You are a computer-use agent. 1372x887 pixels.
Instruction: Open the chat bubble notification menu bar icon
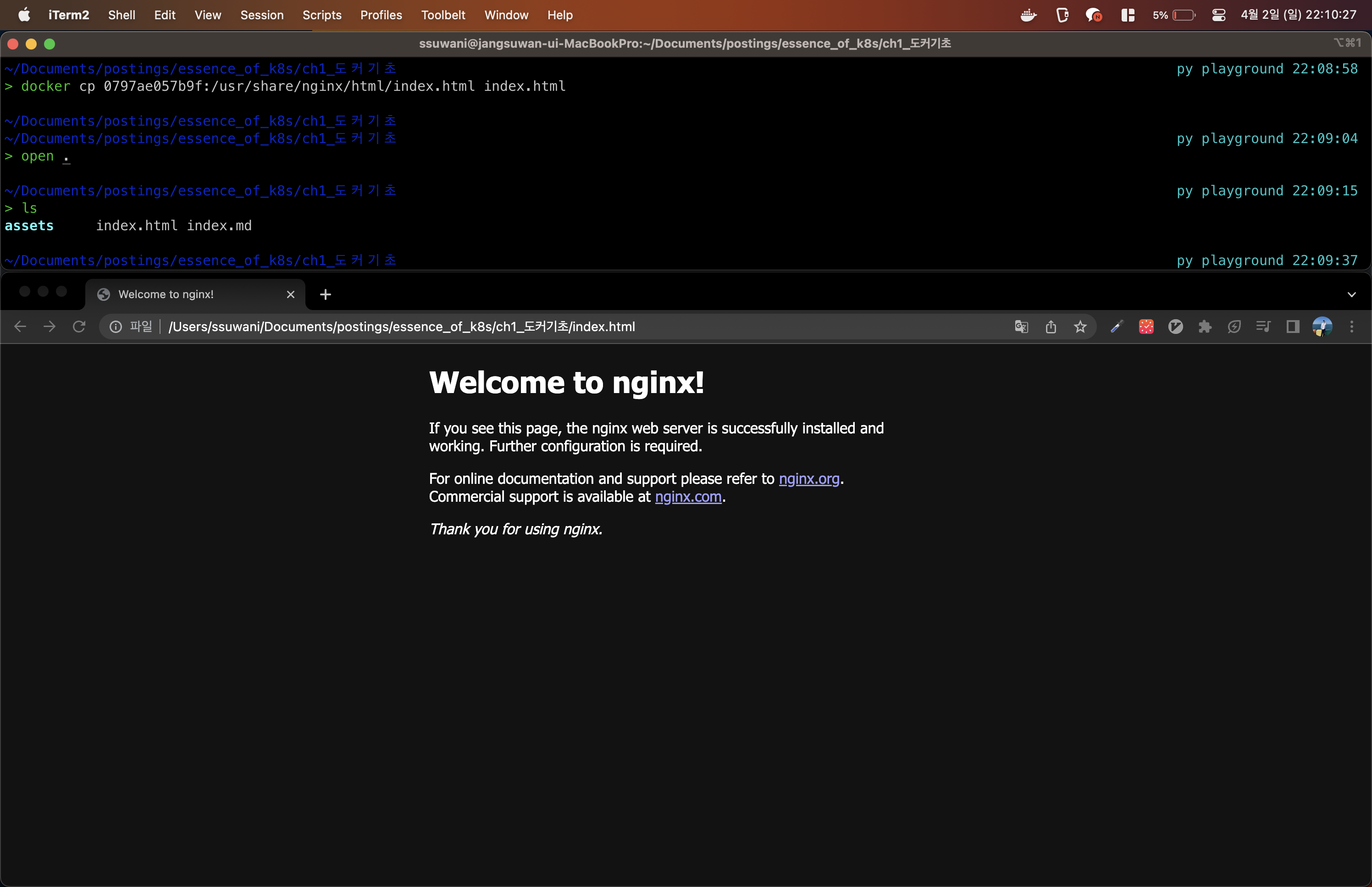[1094, 15]
